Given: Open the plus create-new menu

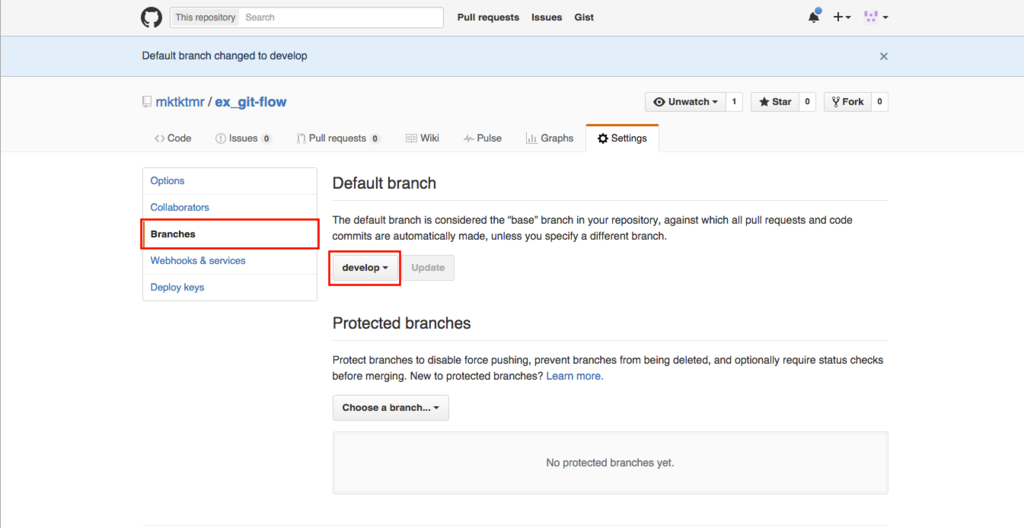Looking at the screenshot, I should 842,17.
